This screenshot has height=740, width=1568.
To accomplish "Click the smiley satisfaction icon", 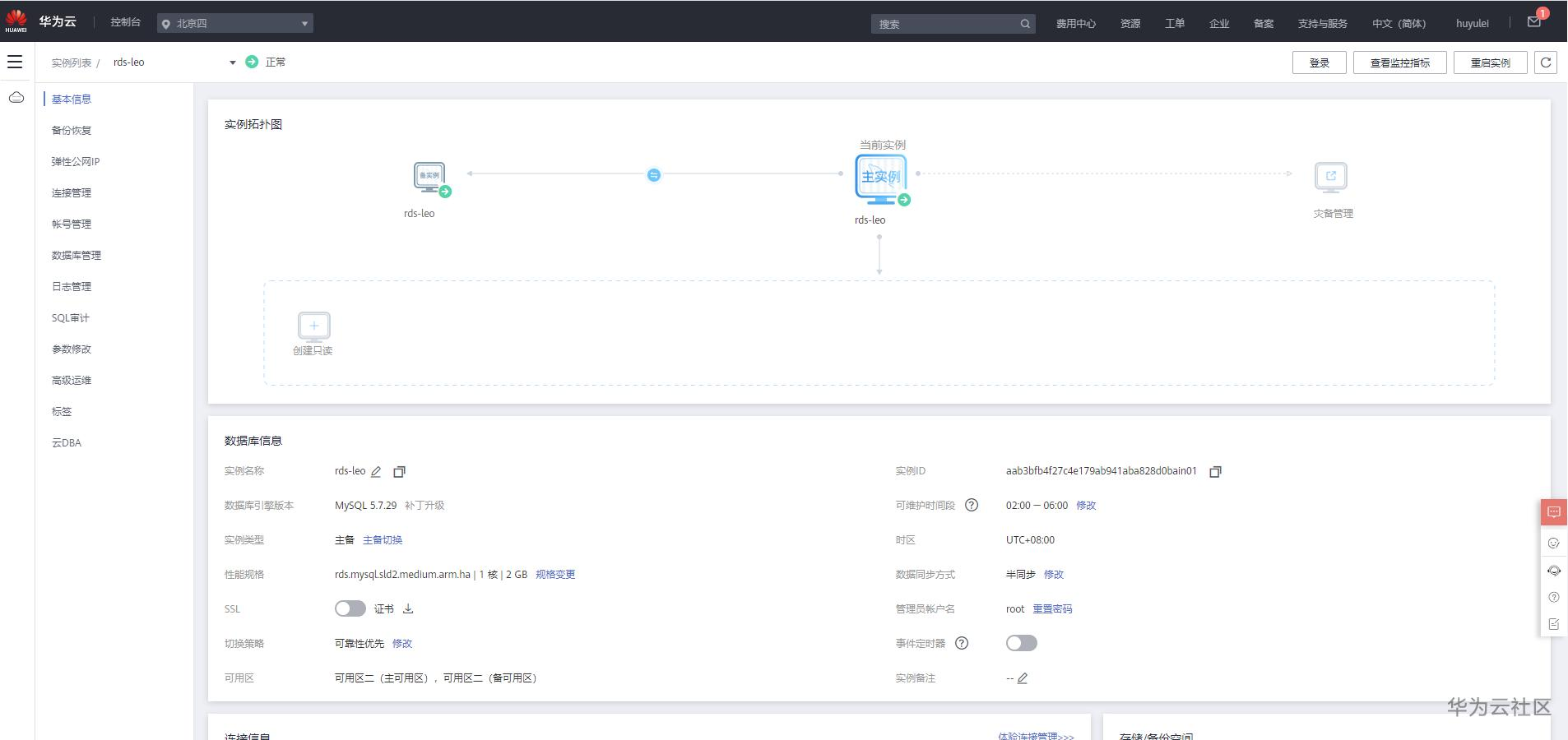I will point(1554,543).
